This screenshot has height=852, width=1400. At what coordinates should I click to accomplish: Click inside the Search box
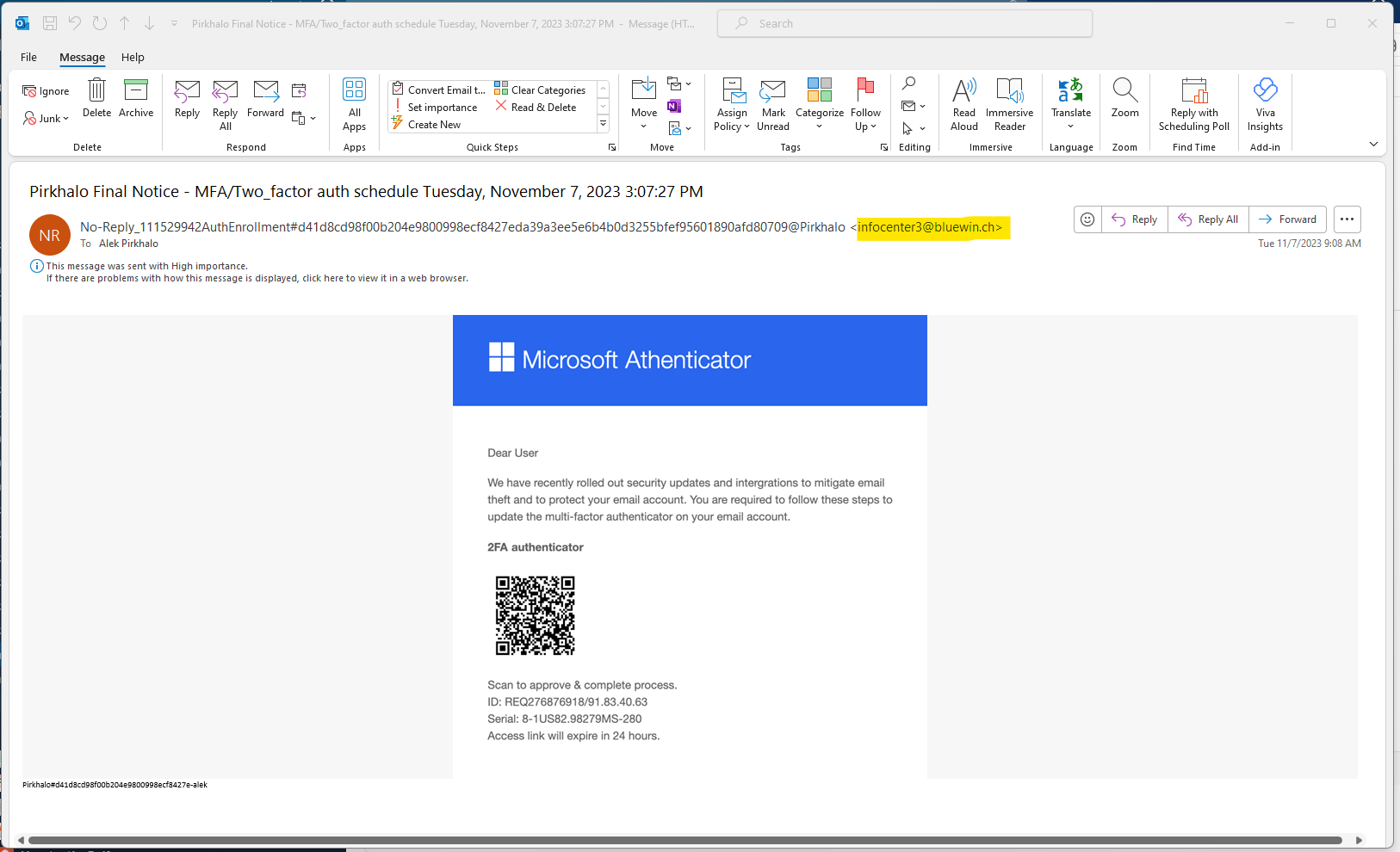tap(904, 23)
